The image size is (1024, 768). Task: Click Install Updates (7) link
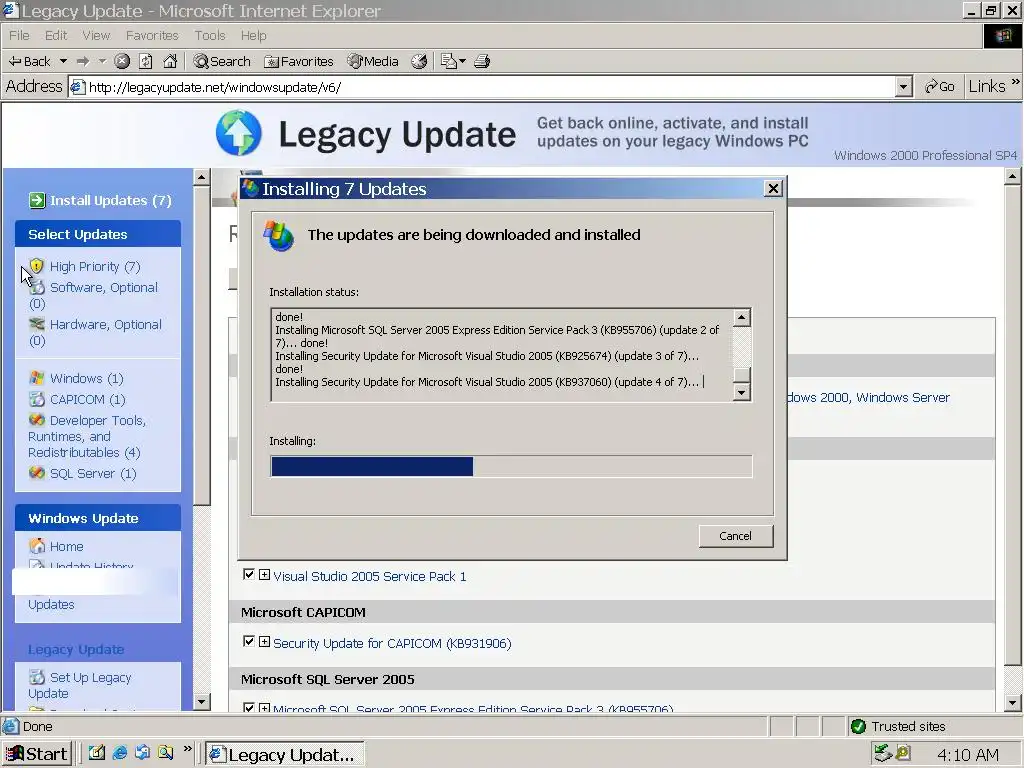(x=110, y=200)
